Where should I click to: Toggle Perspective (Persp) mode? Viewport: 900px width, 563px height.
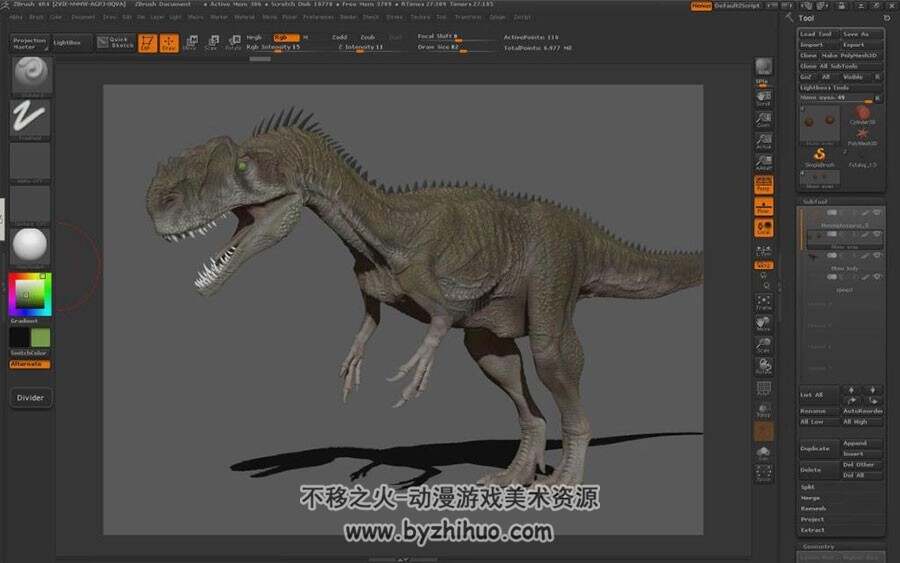pos(763,185)
